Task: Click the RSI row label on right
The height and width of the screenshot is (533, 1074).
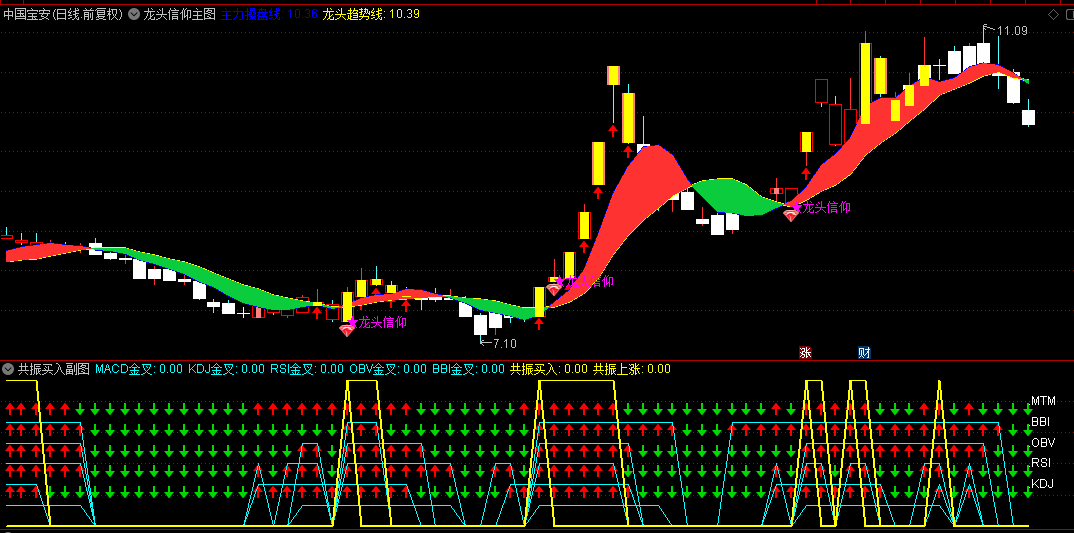Action: [1041, 463]
